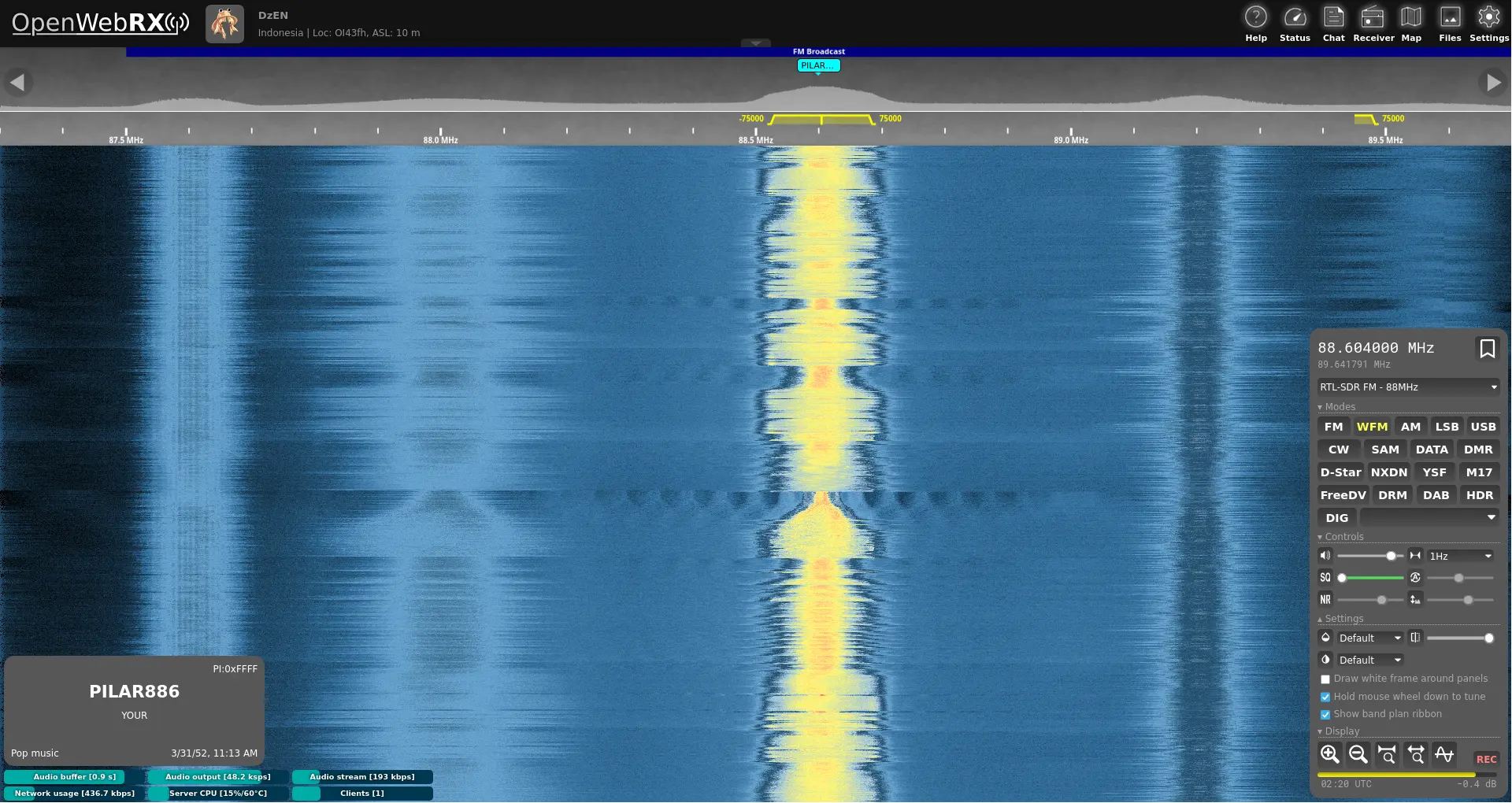Zoom in totally
1512x803 pixels.
(x=1387, y=754)
